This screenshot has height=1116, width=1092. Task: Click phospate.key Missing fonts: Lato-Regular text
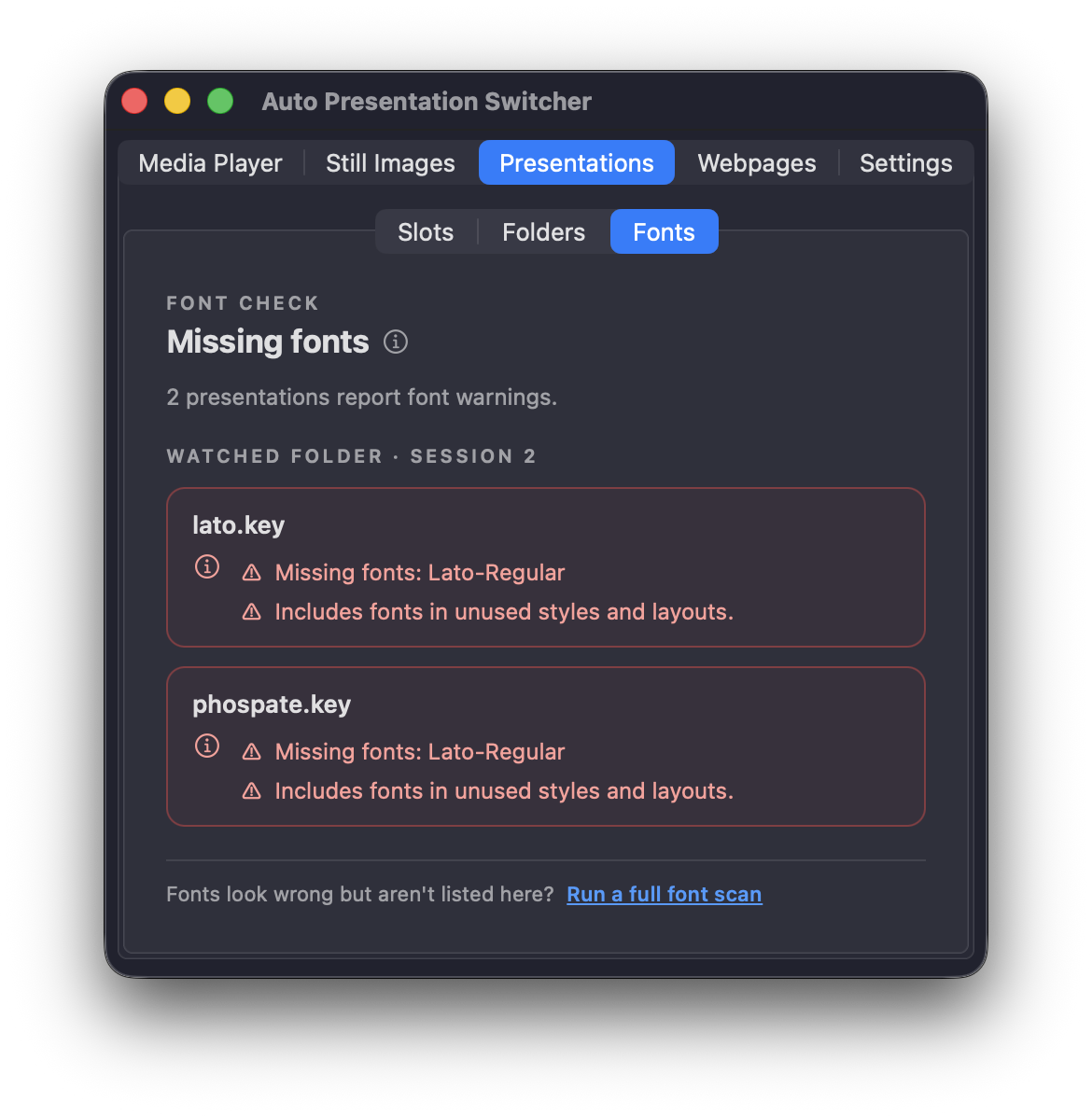[420, 752]
